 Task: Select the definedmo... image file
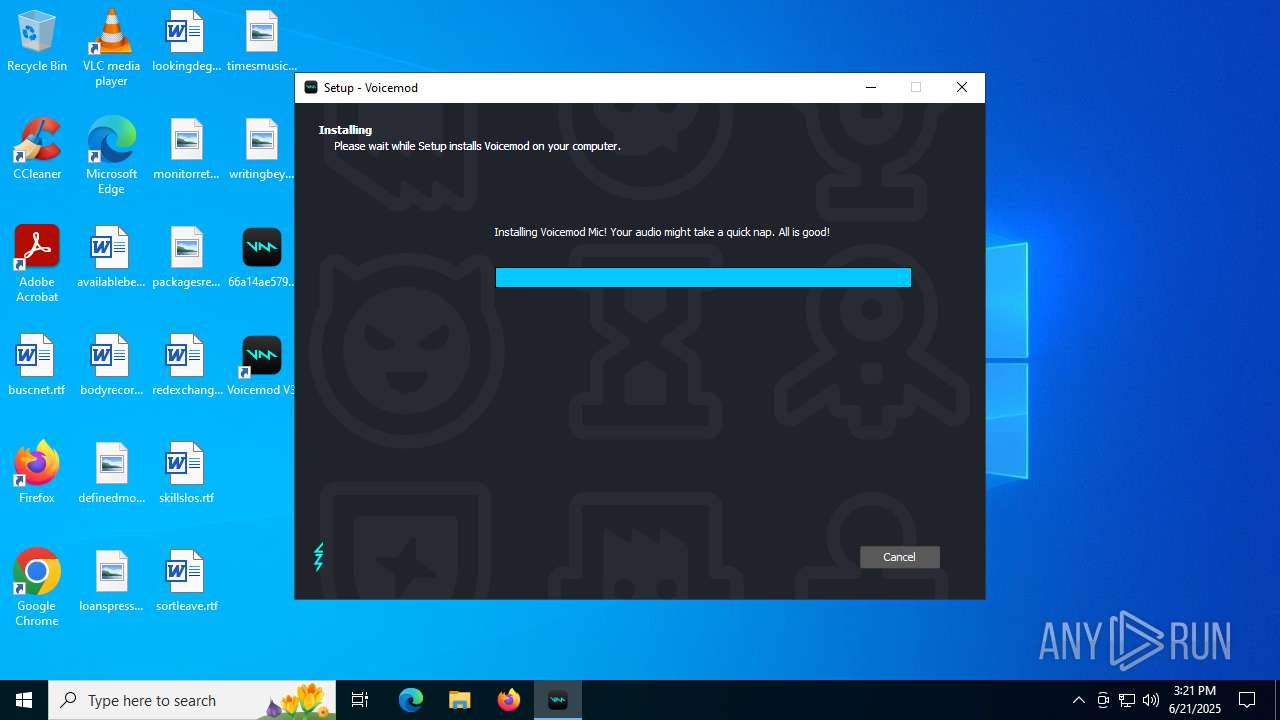[111, 474]
